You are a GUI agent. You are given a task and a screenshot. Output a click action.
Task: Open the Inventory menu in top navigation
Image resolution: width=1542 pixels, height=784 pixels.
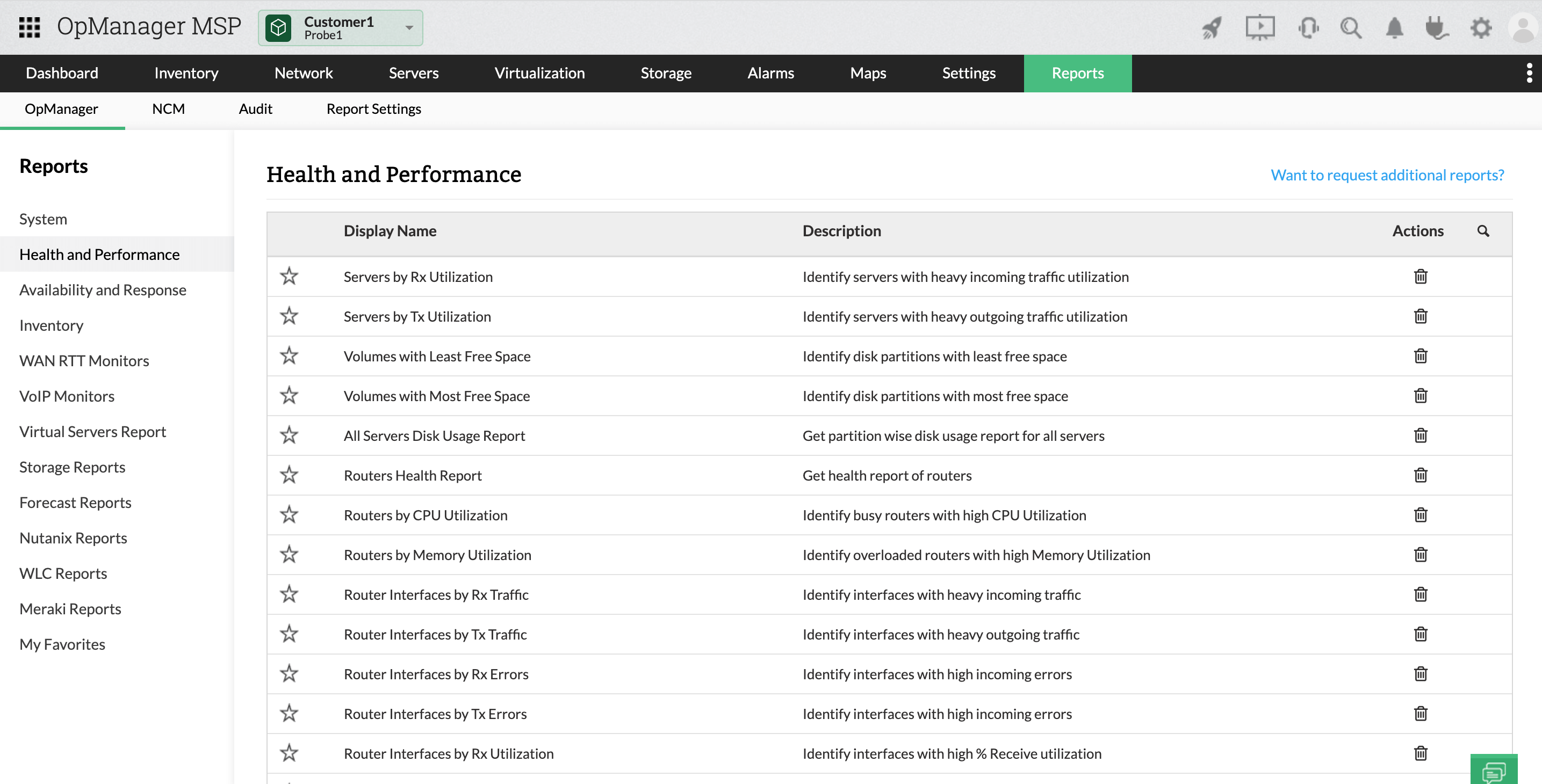tap(186, 73)
